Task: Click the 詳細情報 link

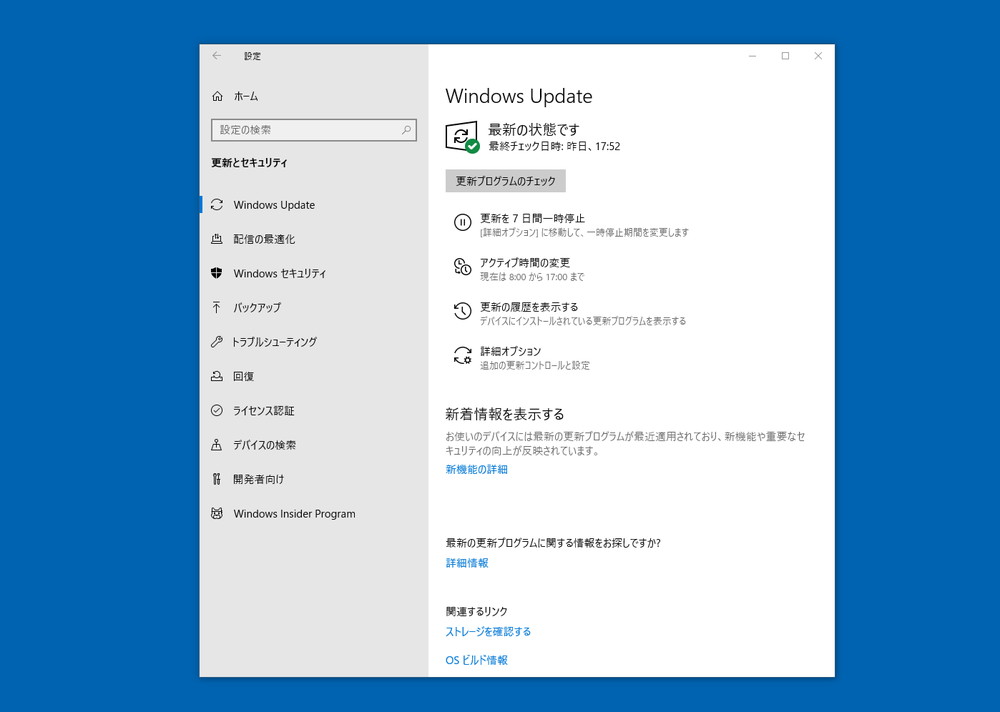Action: click(467, 563)
